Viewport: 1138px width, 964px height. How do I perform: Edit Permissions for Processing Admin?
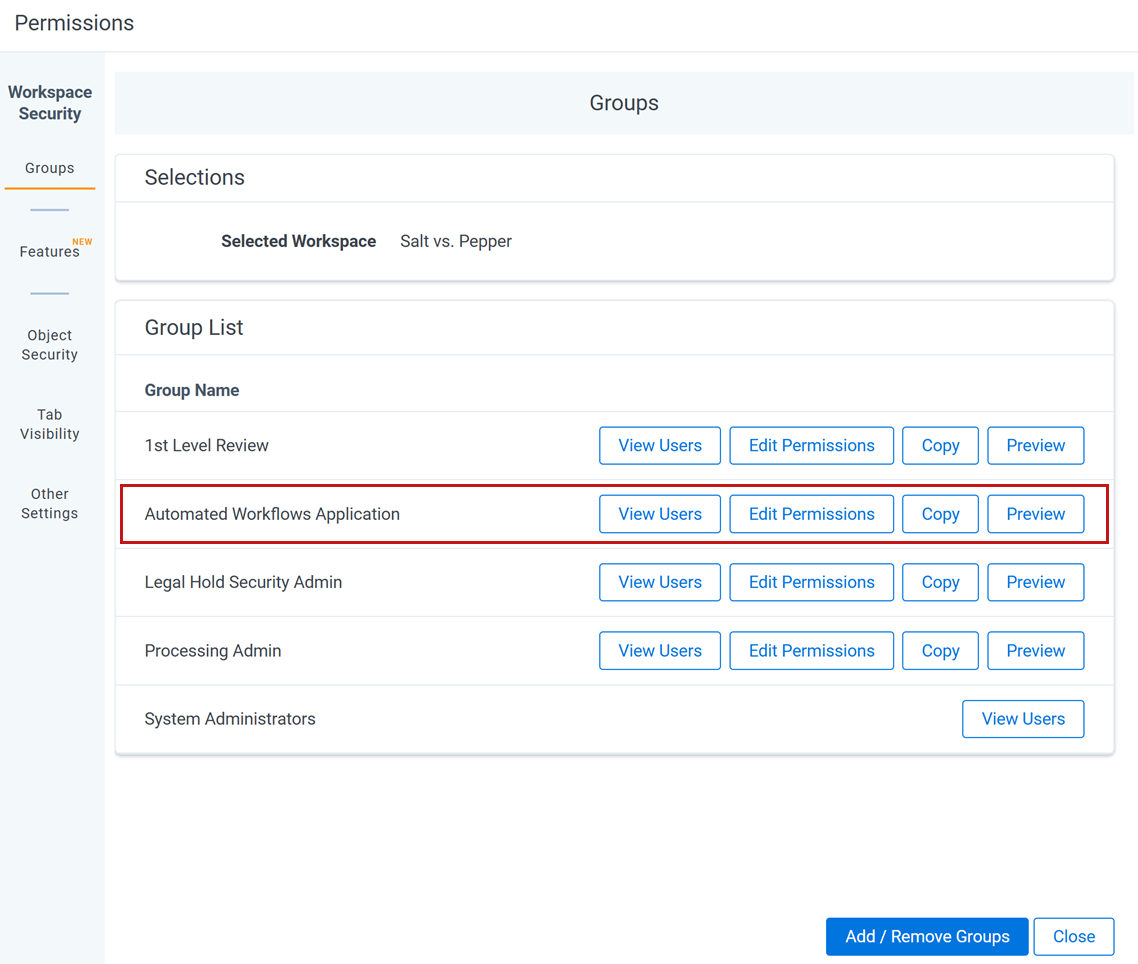[x=811, y=650]
